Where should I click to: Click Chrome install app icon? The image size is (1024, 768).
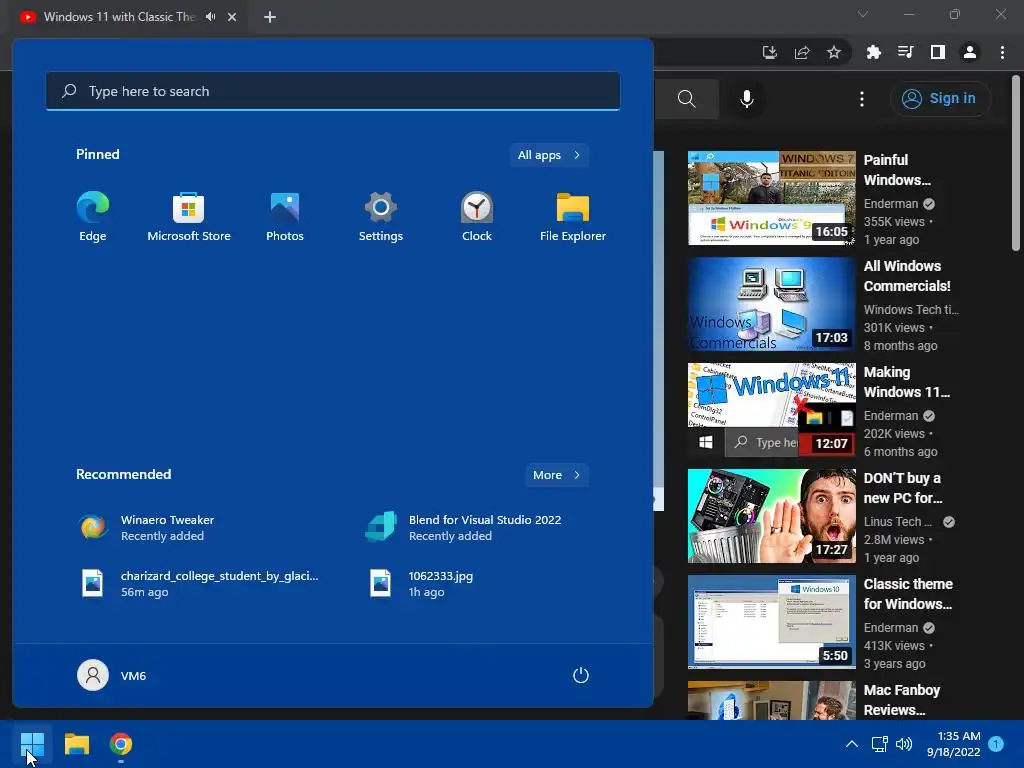[x=770, y=52]
